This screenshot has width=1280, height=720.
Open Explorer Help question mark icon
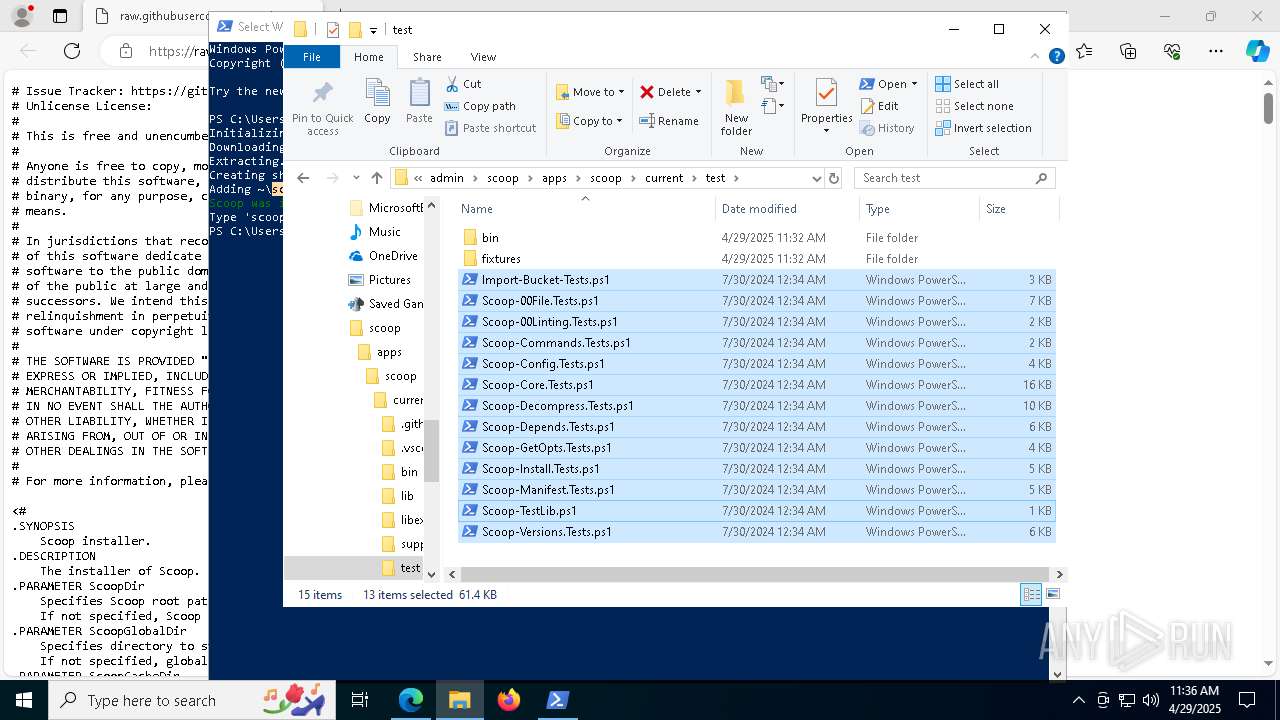tap(1056, 56)
